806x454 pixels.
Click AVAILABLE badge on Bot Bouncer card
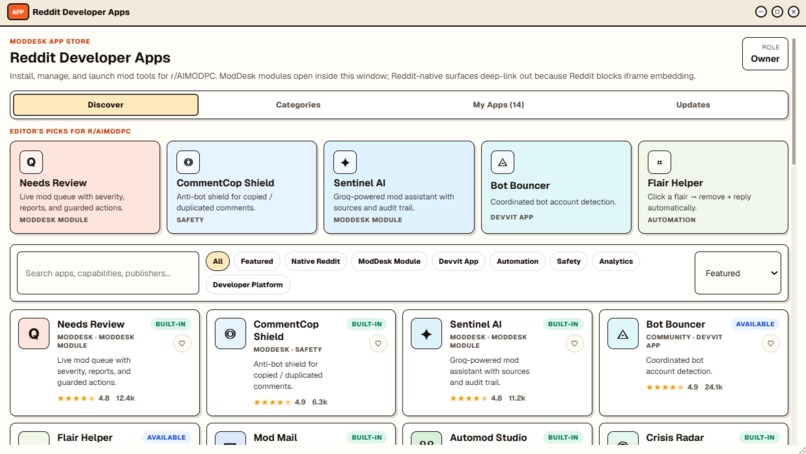[x=755, y=324]
